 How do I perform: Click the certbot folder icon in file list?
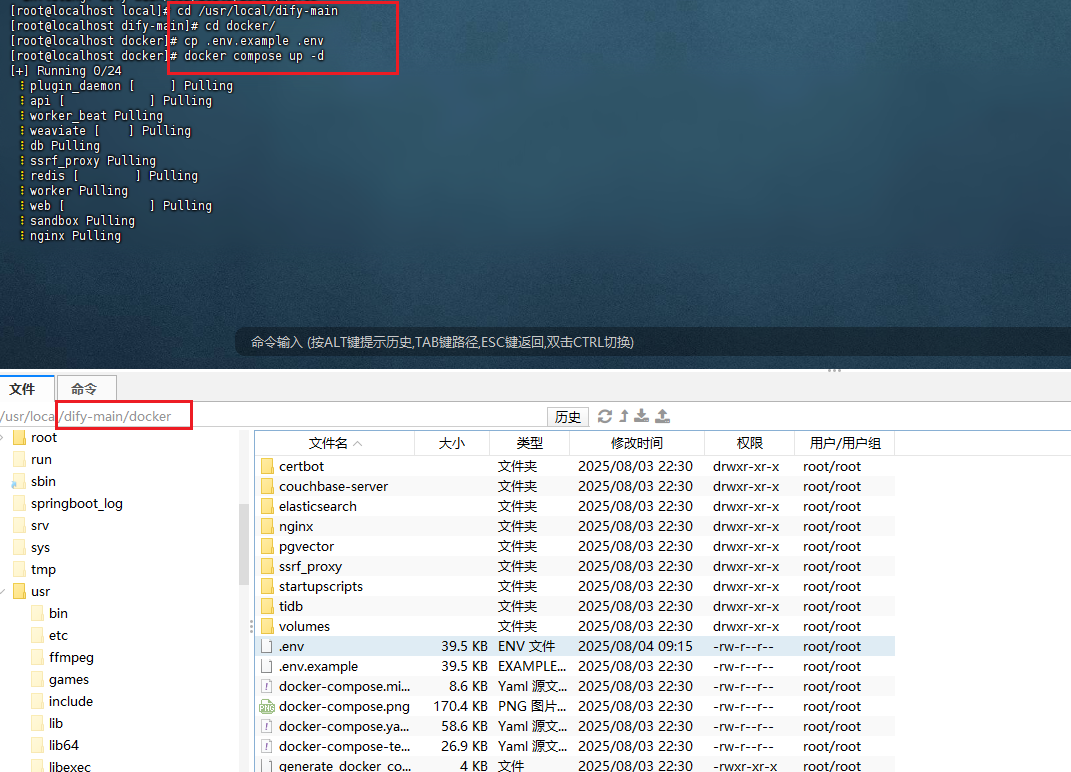pos(267,467)
